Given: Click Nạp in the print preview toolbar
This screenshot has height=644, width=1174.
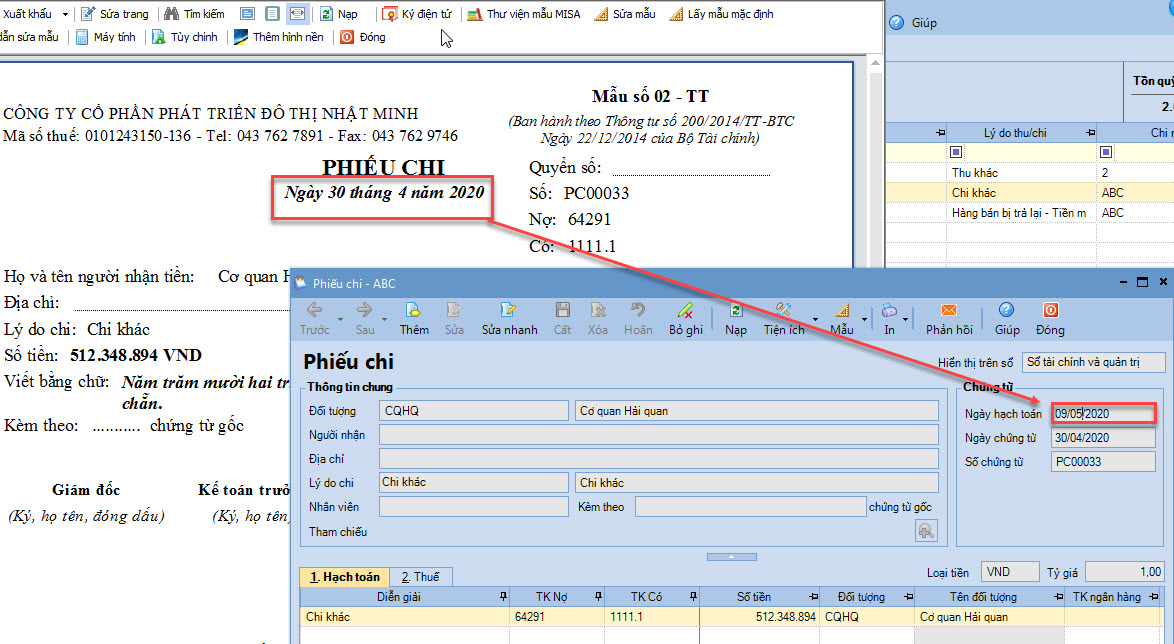Looking at the screenshot, I should point(339,14).
